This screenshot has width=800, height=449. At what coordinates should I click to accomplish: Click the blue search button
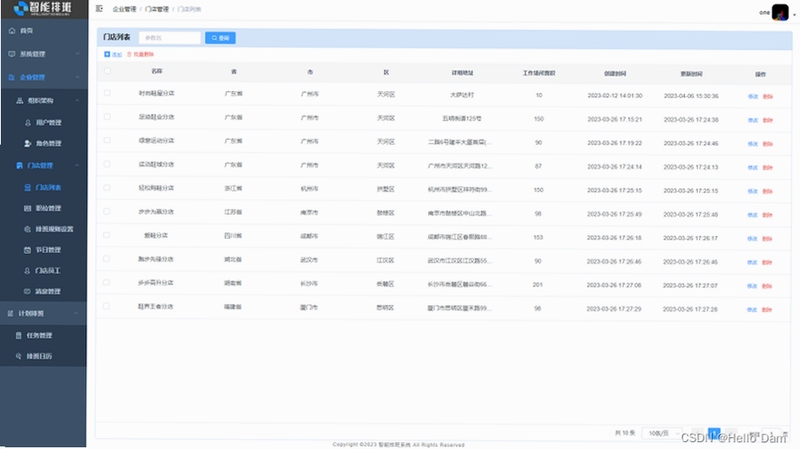(220, 38)
